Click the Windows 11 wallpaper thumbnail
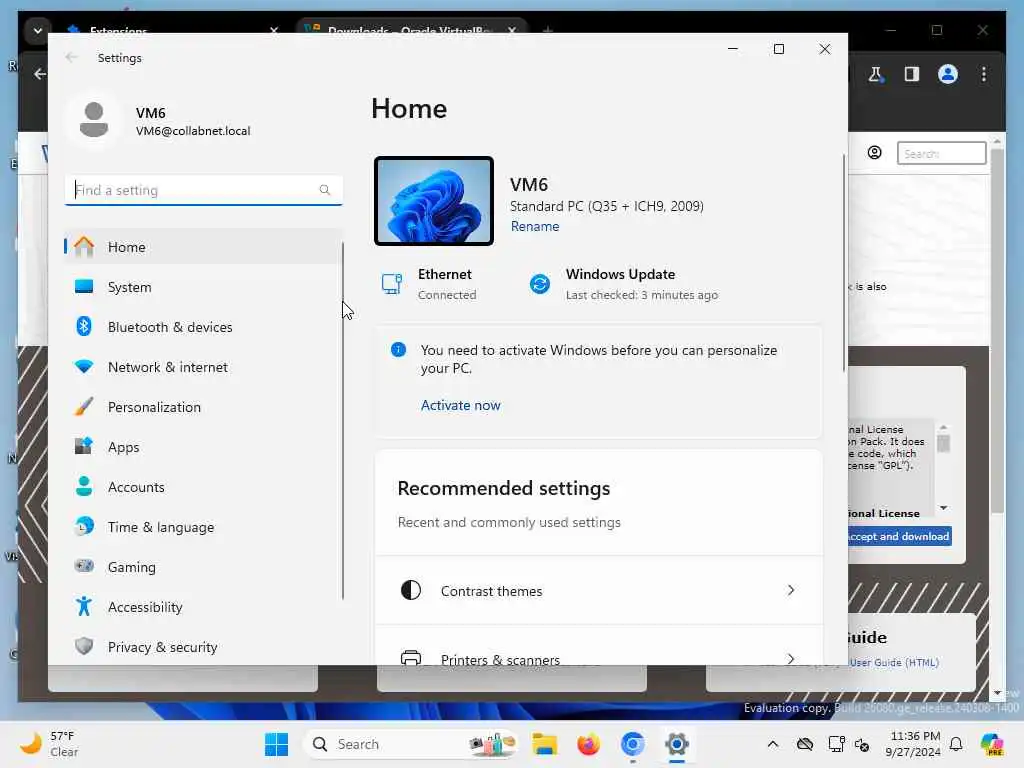 (434, 201)
